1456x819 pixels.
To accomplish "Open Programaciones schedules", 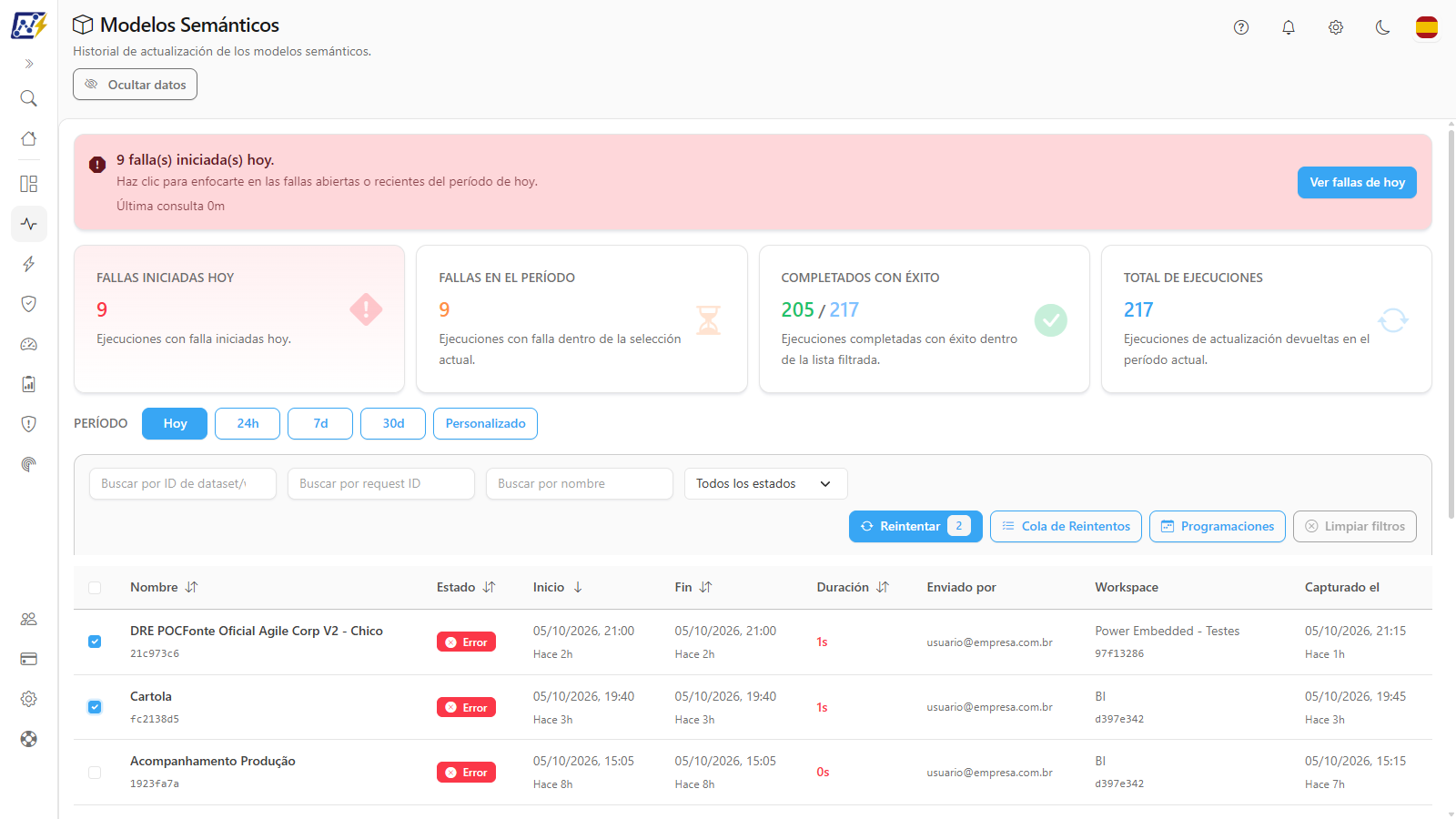I will [1218, 527].
